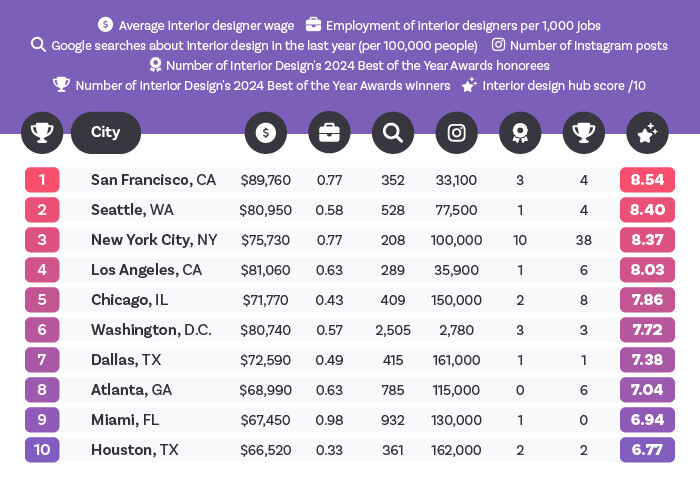Click Seattle's $80,950 wage value
Screen dimensions: 700x484
266,210
